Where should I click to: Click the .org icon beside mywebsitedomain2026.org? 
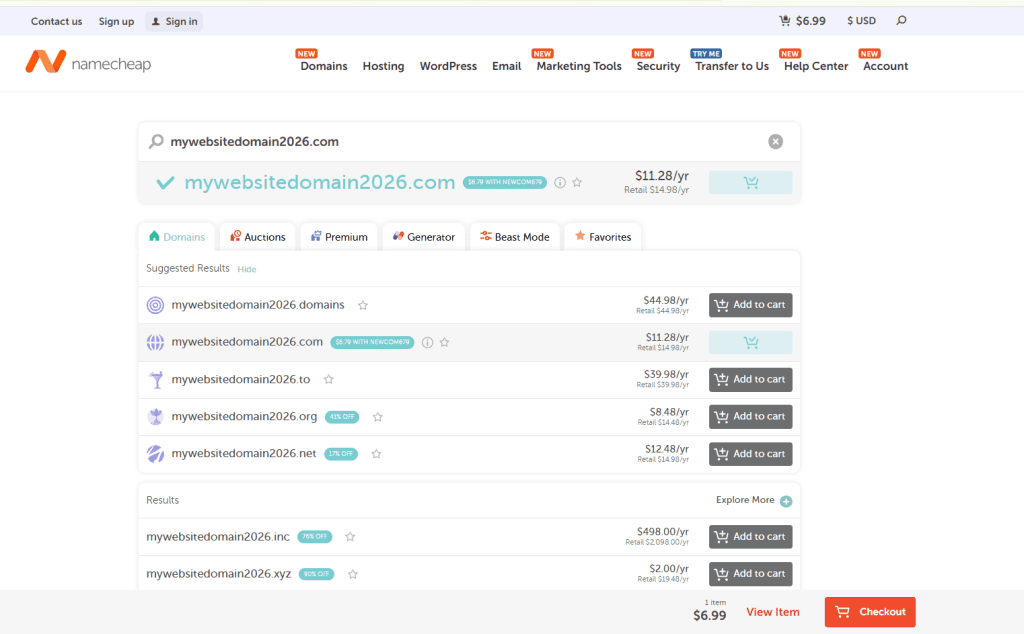[x=155, y=417]
